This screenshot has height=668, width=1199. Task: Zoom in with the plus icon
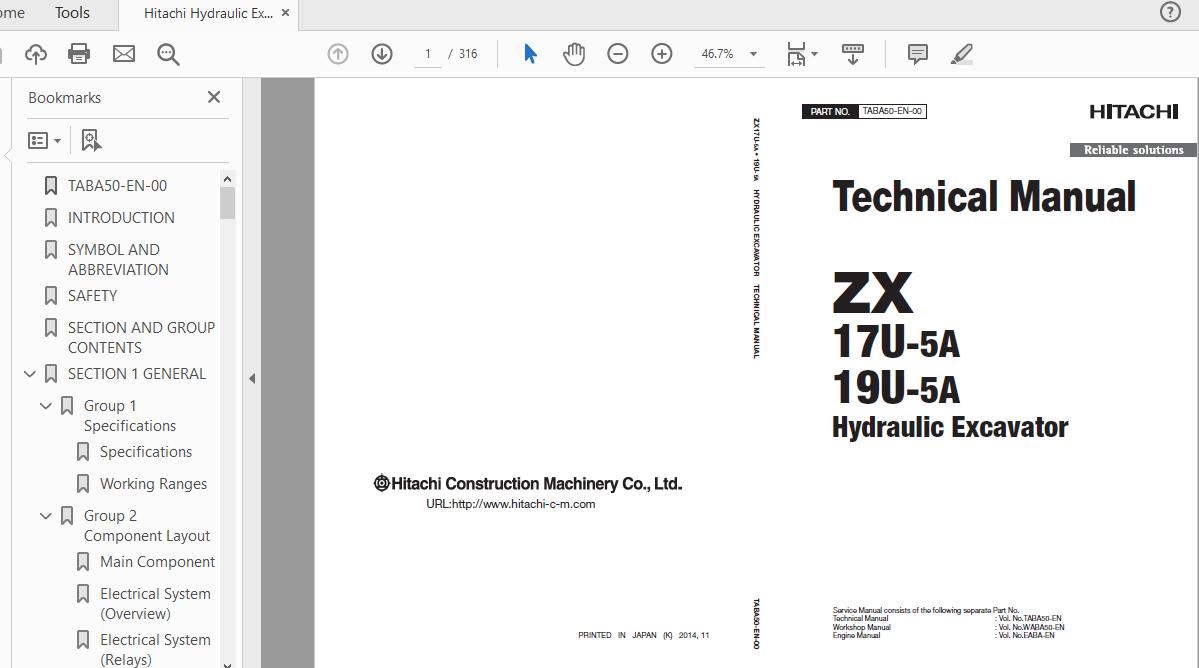point(662,54)
